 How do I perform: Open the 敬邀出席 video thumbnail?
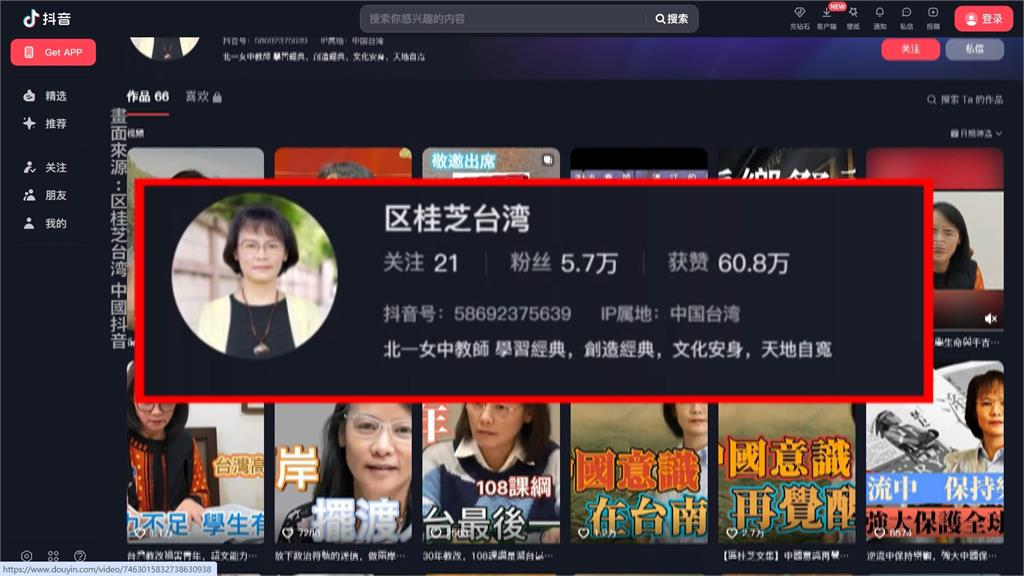click(490, 163)
